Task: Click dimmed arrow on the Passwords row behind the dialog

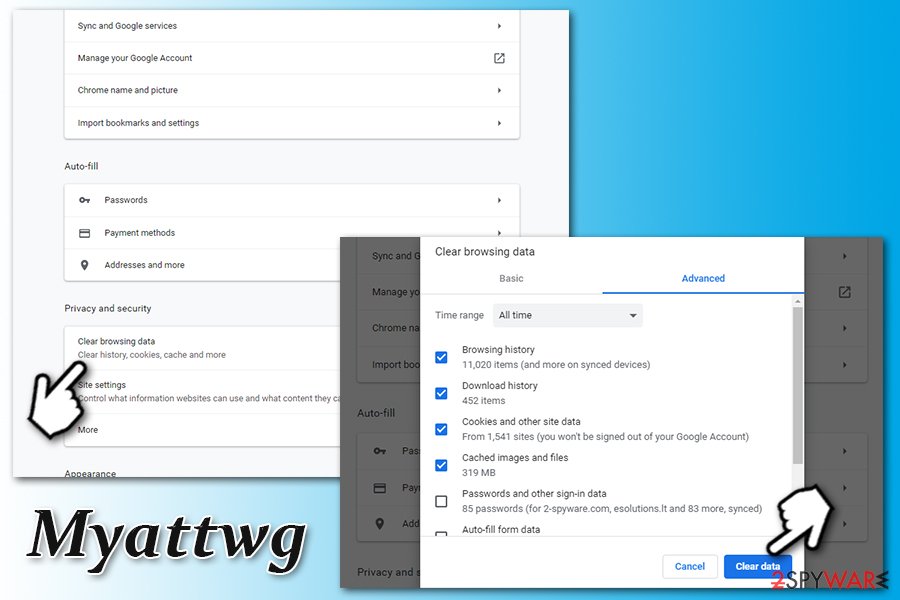Action: 844,451
